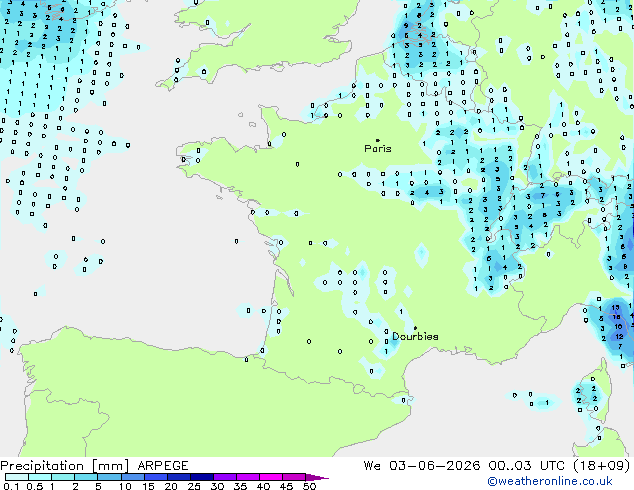634x490 pixels.
Task: Click the Dourbies location dot marker
Action: [x=415, y=328]
